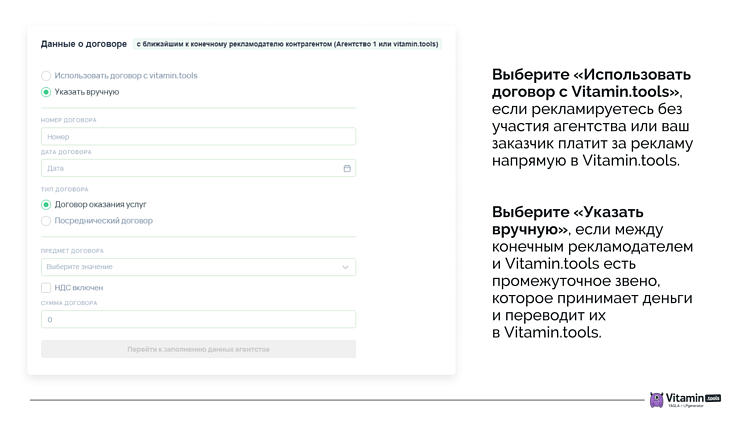Choose 'Договор оказания услуг' contract type

click(46, 205)
